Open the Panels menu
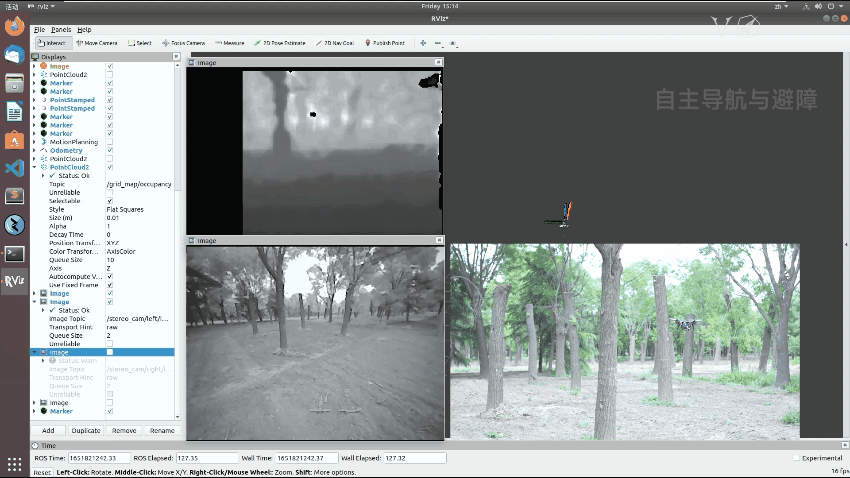 pos(60,30)
